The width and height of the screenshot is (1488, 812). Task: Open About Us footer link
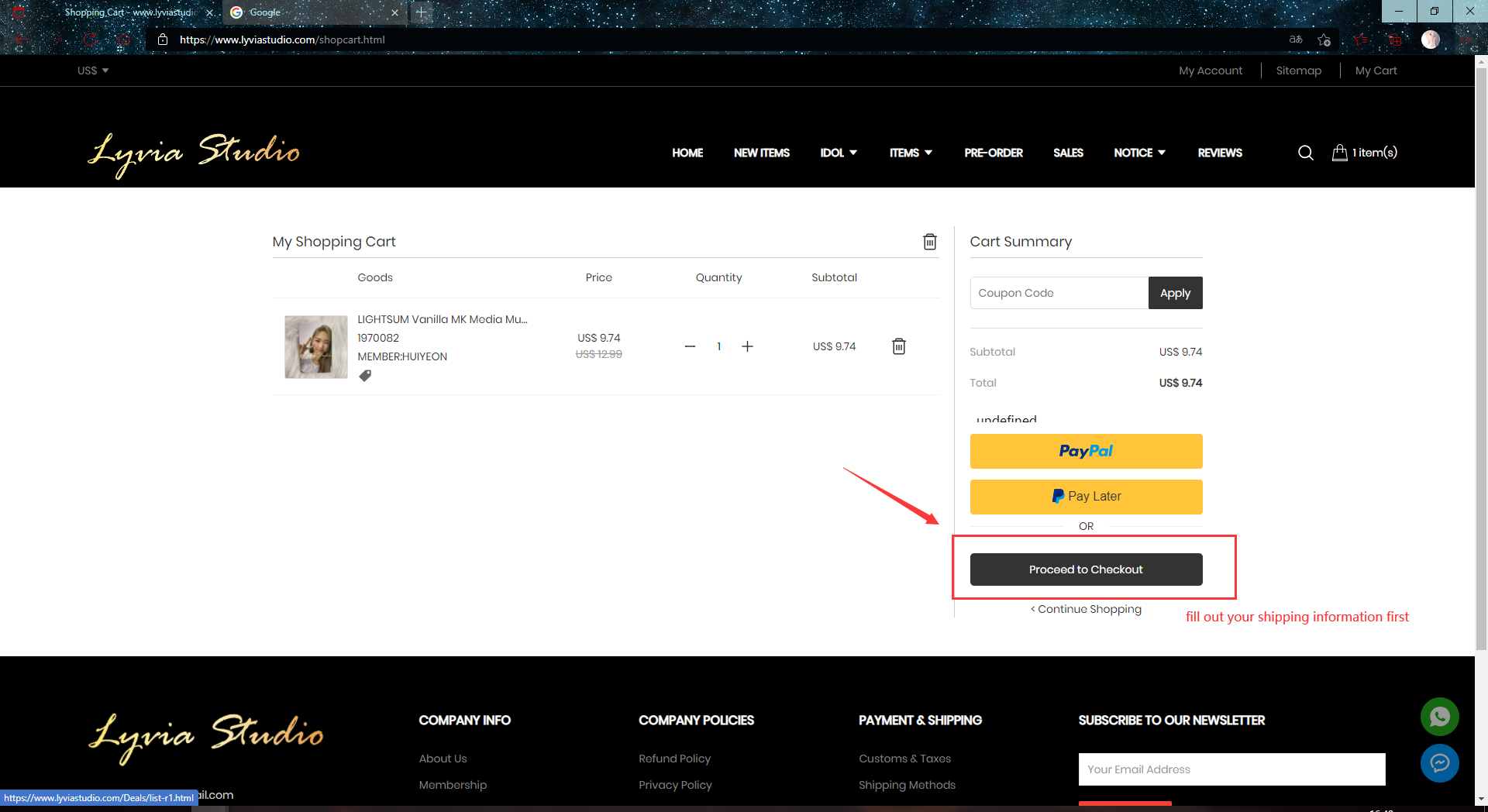point(443,759)
